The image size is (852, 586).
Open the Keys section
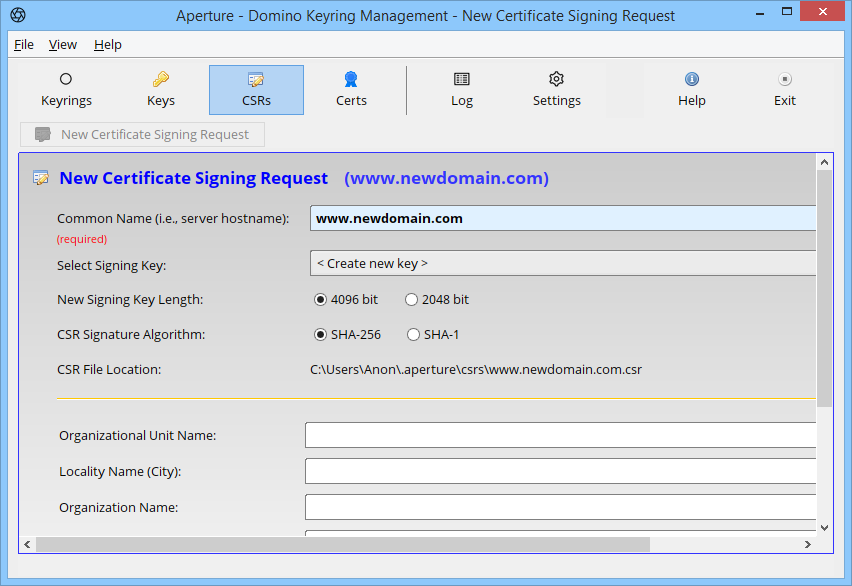click(161, 90)
